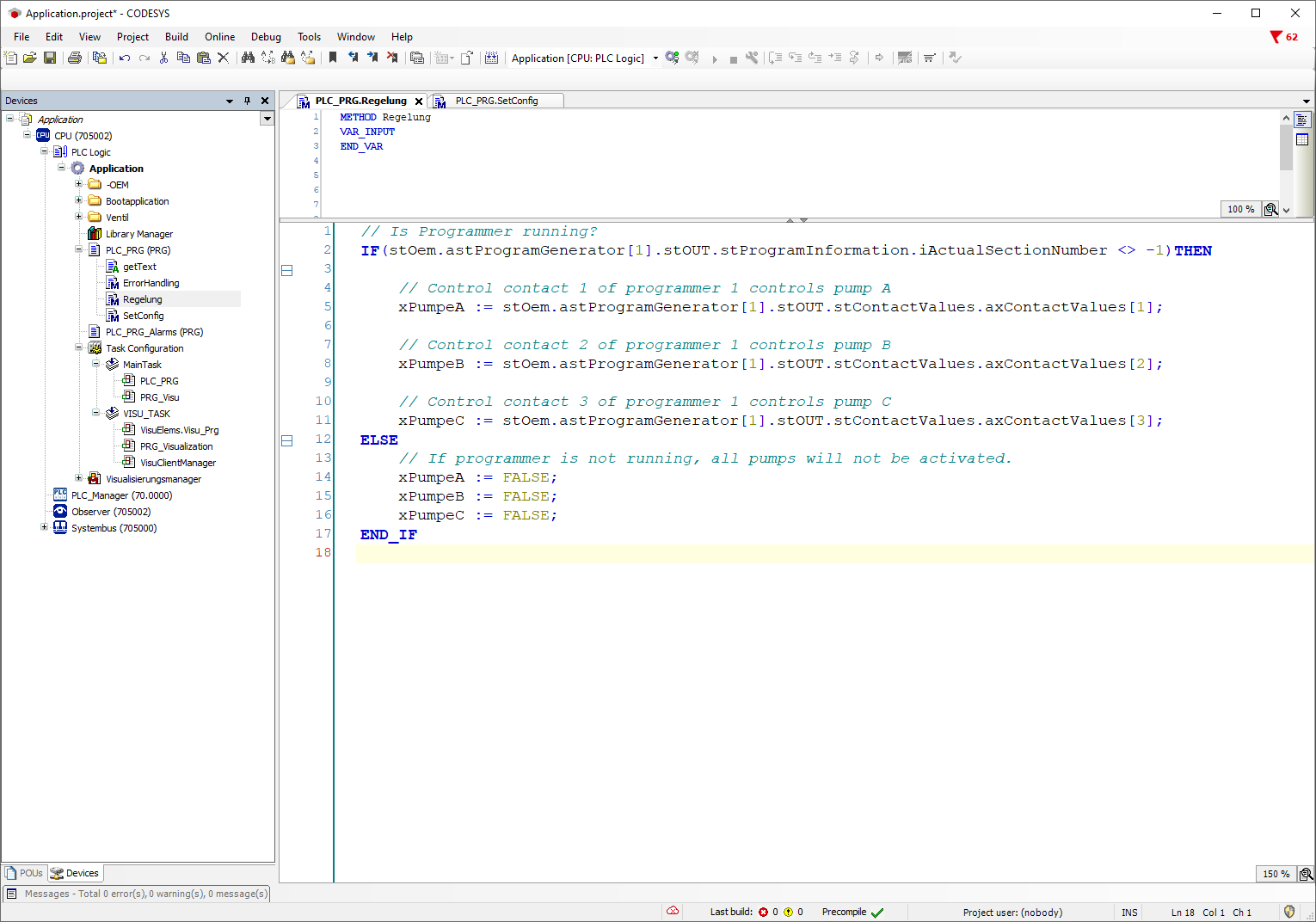Collapse the ELSE block at line 12

[x=287, y=440]
